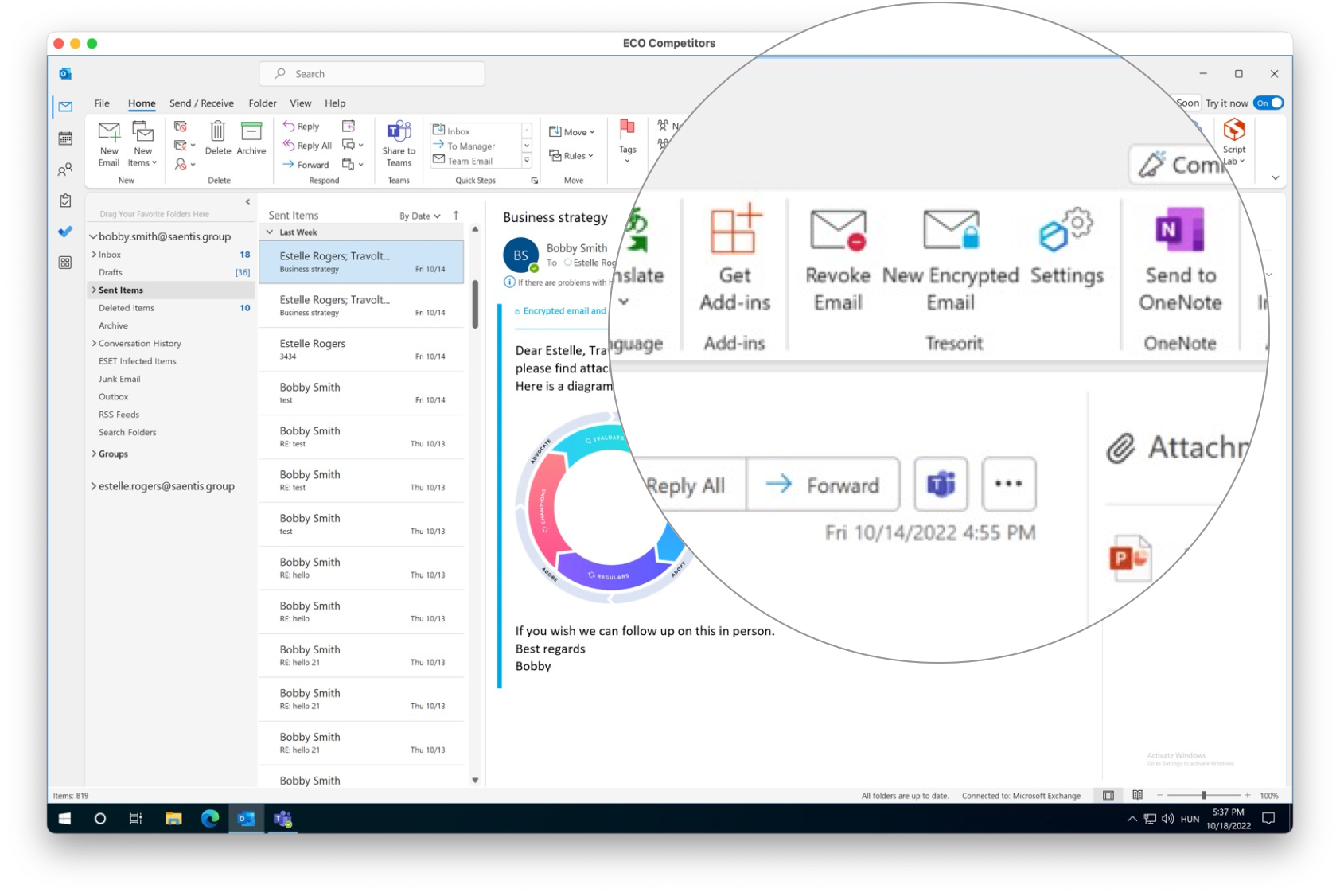The height and width of the screenshot is (896, 1340).
Task: Switch to the Home tab
Action: coord(142,103)
